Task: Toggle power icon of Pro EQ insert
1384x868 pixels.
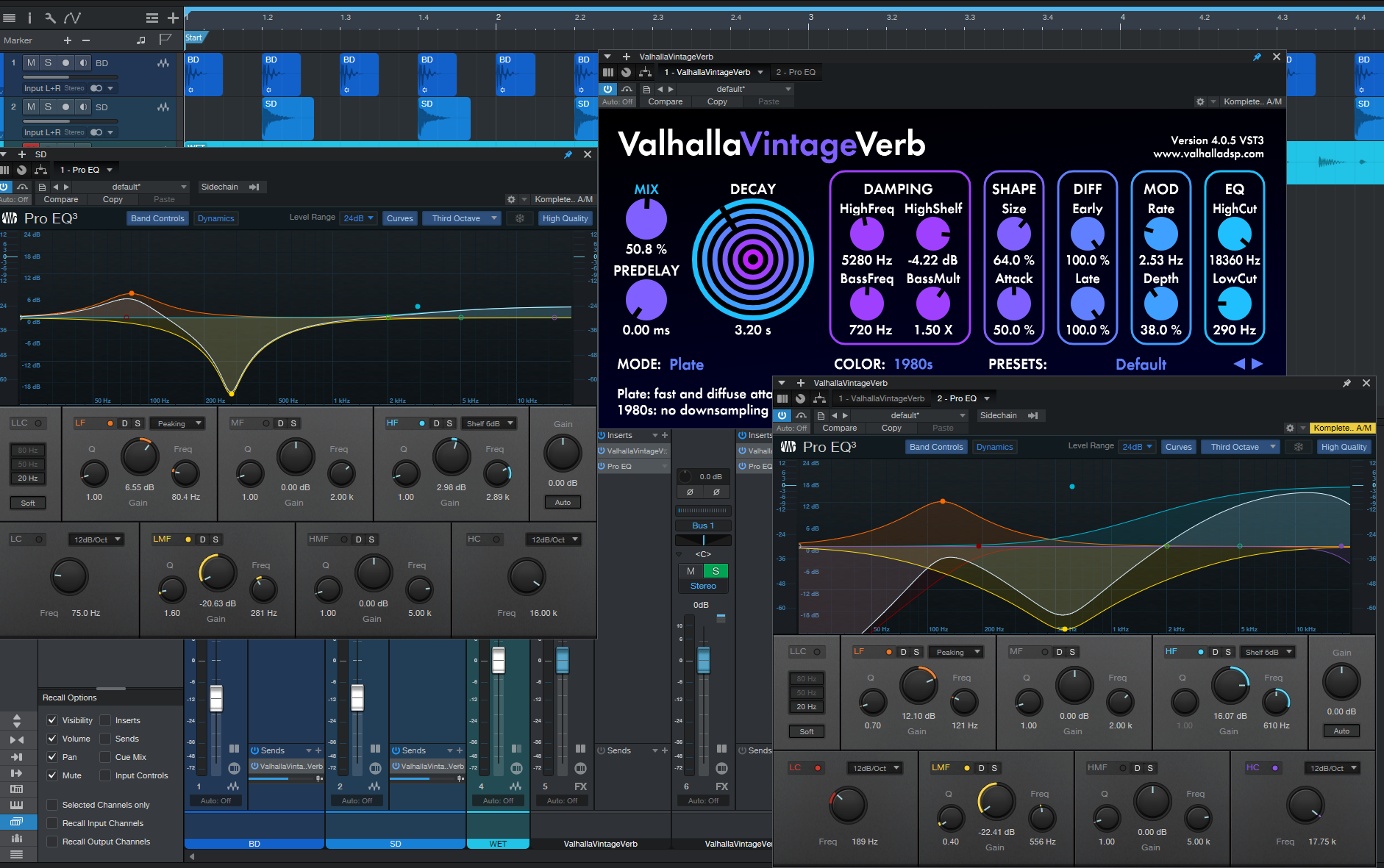Action: click(602, 466)
